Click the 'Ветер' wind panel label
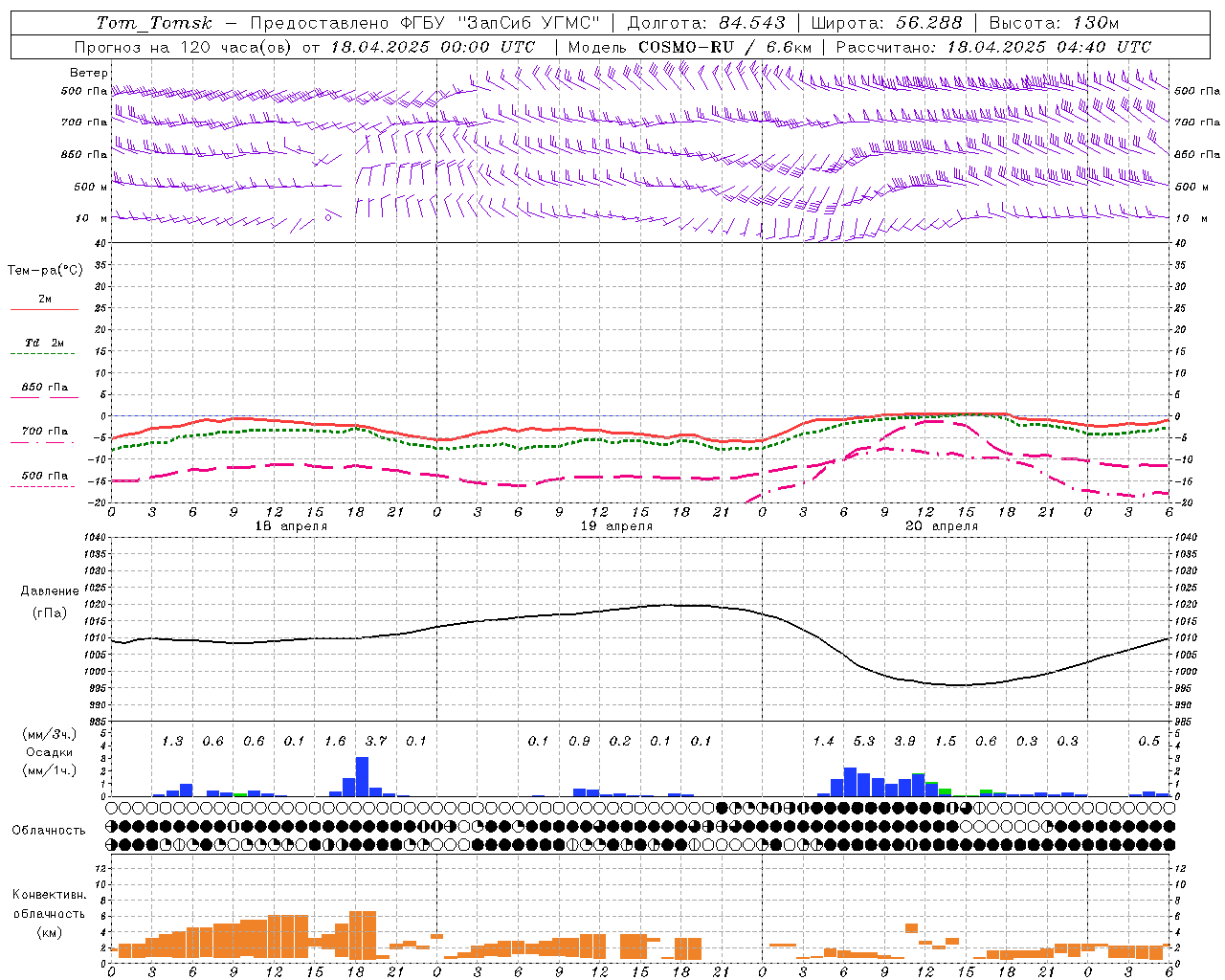Screen dimensions: 1225x980 click(89, 73)
